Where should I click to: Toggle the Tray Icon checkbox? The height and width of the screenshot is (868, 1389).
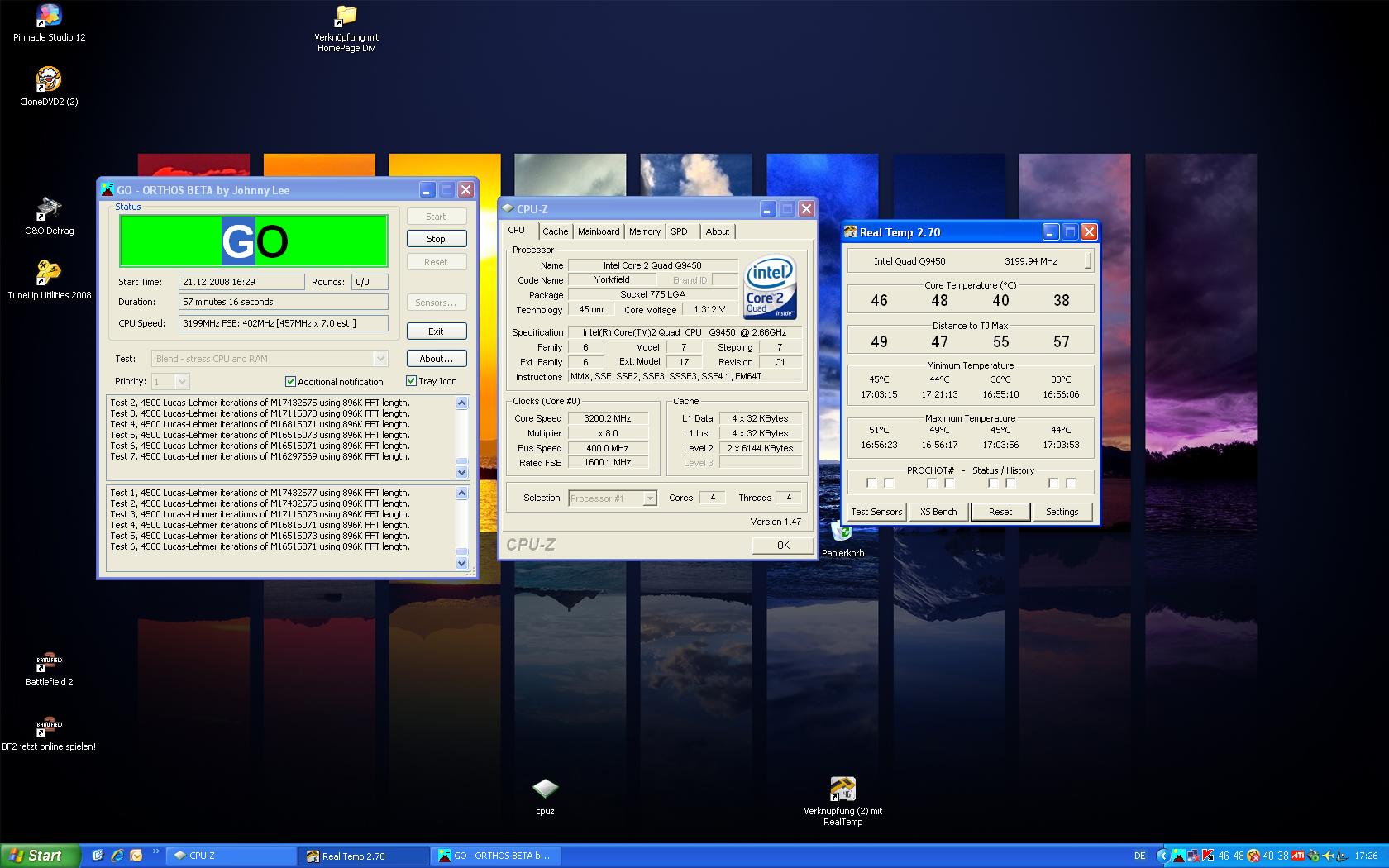click(x=411, y=381)
